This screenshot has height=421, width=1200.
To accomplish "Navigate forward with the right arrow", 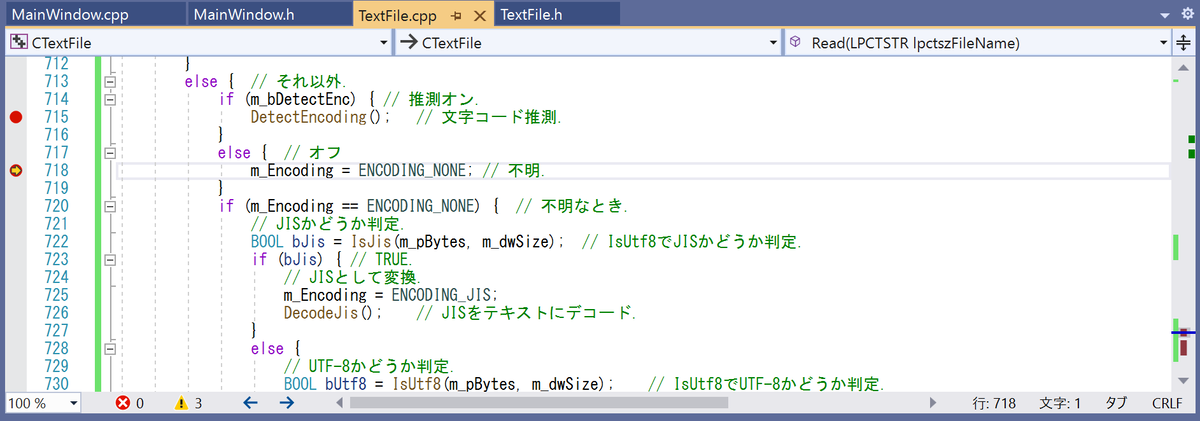I will tap(287, 403).
